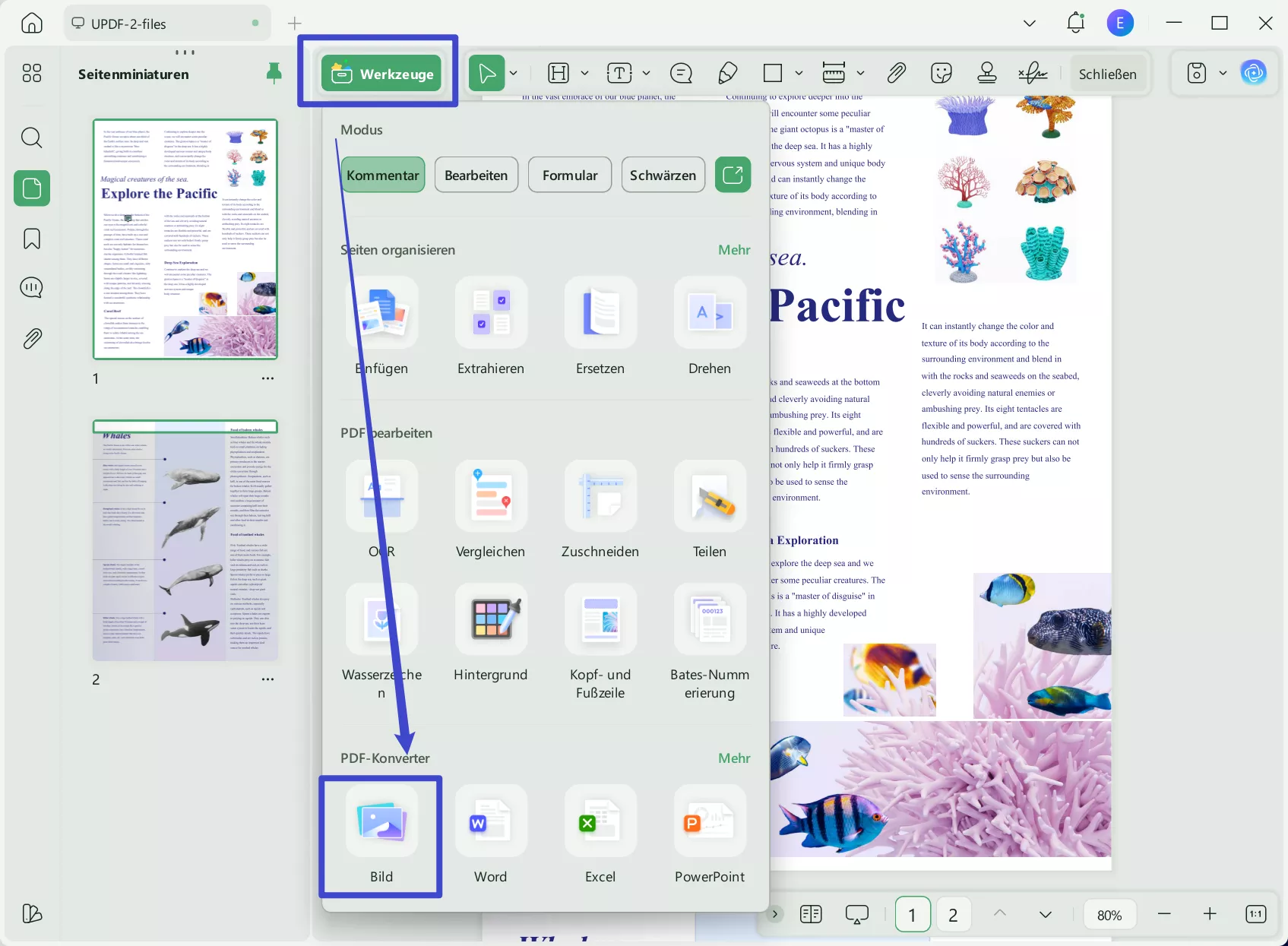Select the measurement ruler tool
Image resolution: width=1288 pixels, height=946 pixels.
(x=834, y=73)
